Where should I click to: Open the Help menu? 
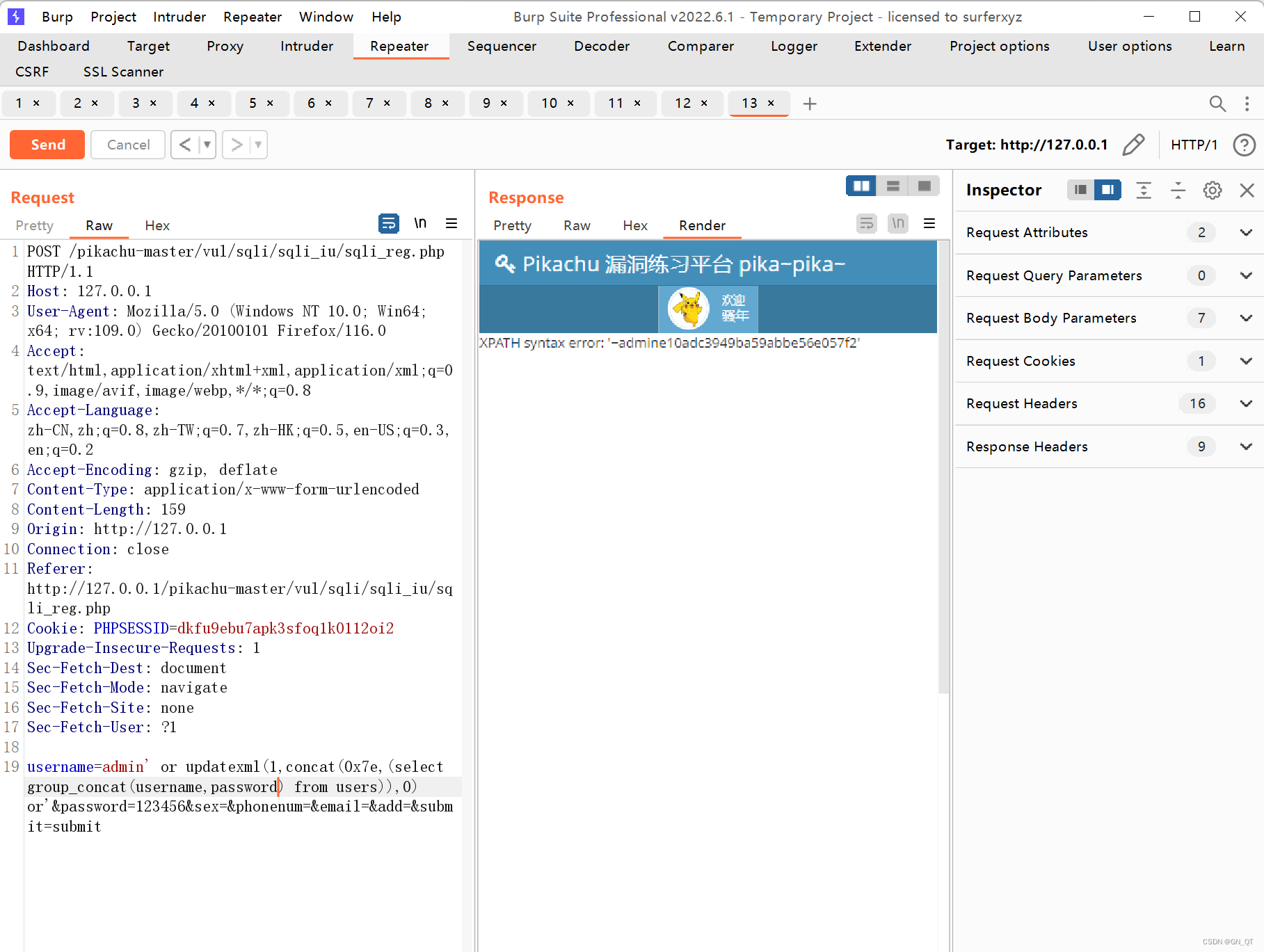pos(386,17)
